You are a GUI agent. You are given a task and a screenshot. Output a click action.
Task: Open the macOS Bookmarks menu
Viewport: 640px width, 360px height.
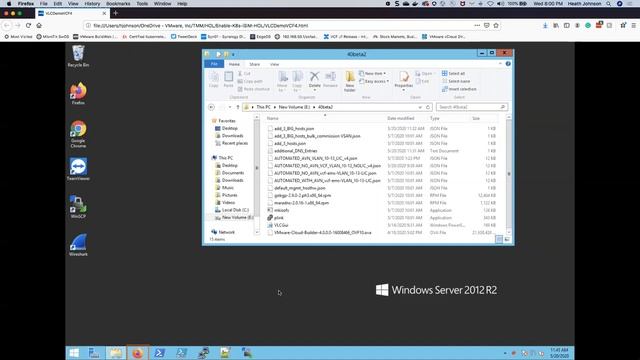point(118,4)
